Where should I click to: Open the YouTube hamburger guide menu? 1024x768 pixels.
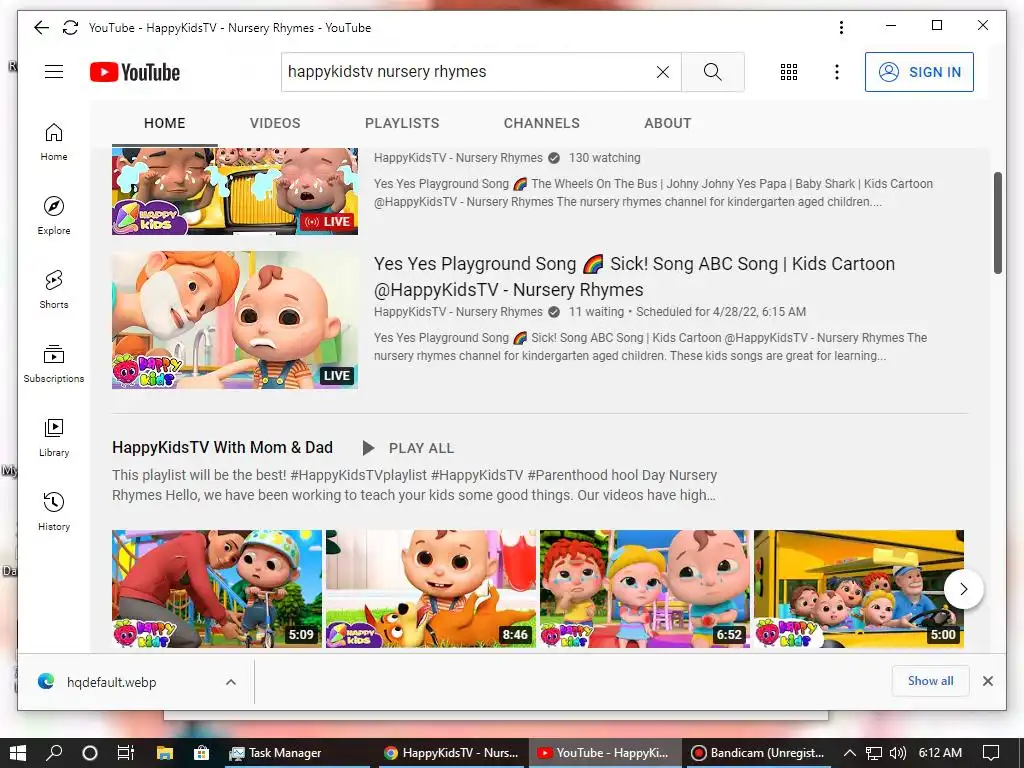point(54,72)
